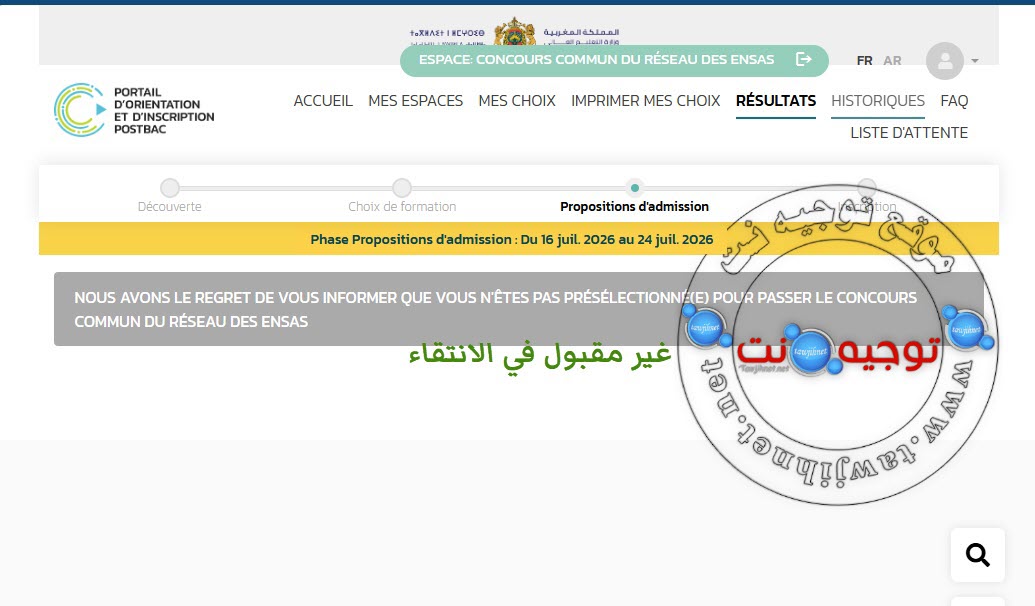Click the Portail d'Orientation Postbac logo
This screenshot has height=606, width=1035.
click(134, 110)
